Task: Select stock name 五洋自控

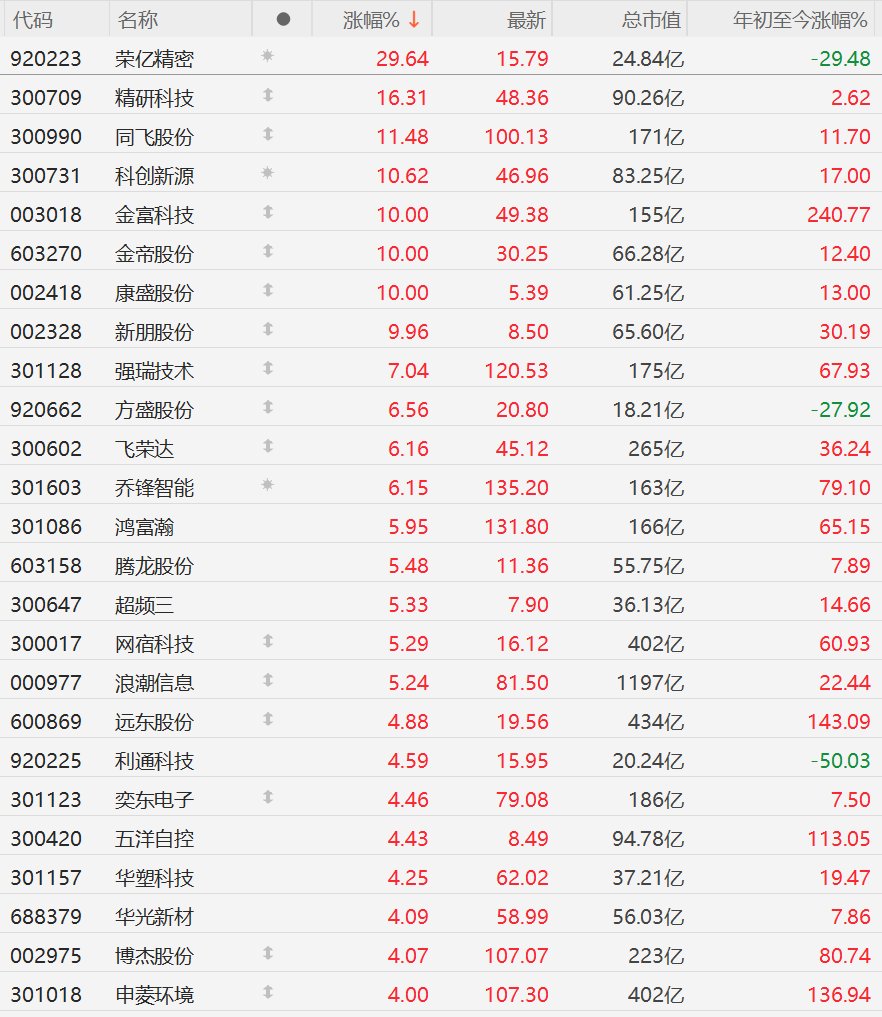Action: tap(154, 839)
